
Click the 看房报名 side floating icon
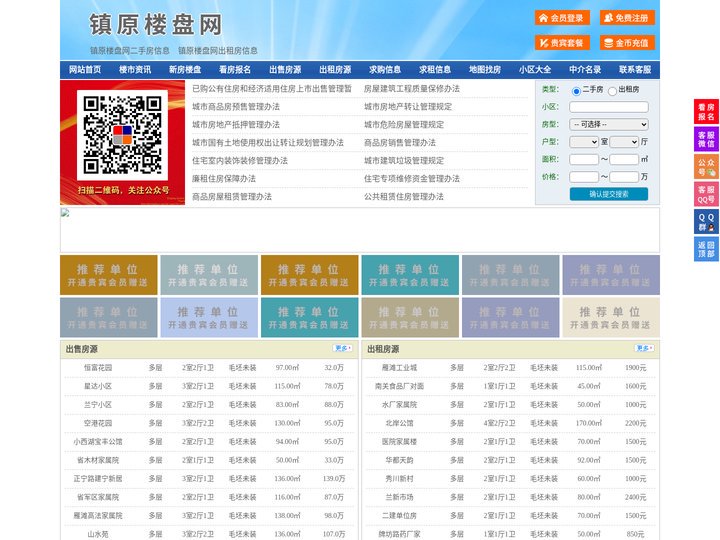(x=706, y=112)
